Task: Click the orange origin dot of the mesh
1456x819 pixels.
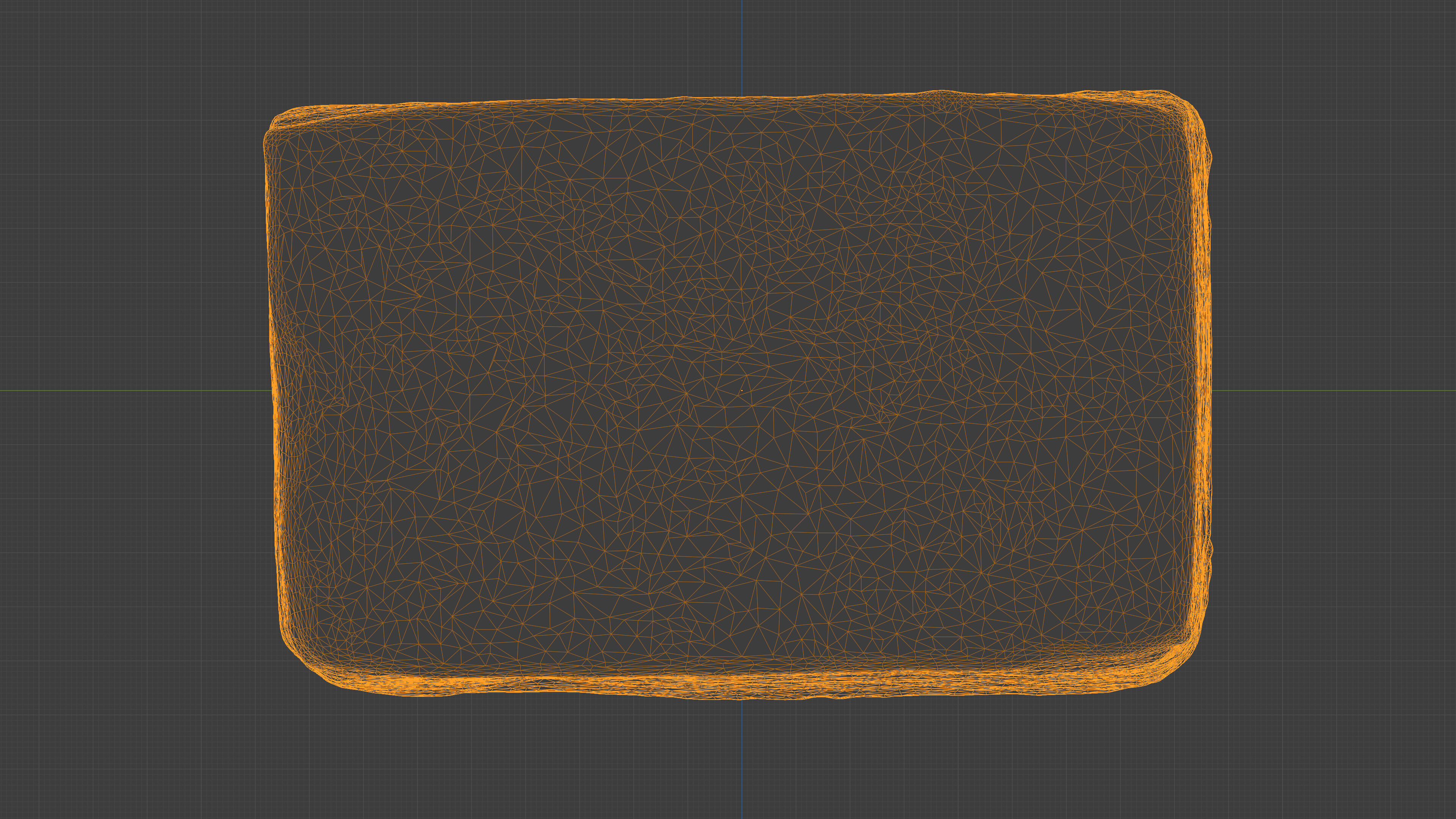Action: (742, 390)
